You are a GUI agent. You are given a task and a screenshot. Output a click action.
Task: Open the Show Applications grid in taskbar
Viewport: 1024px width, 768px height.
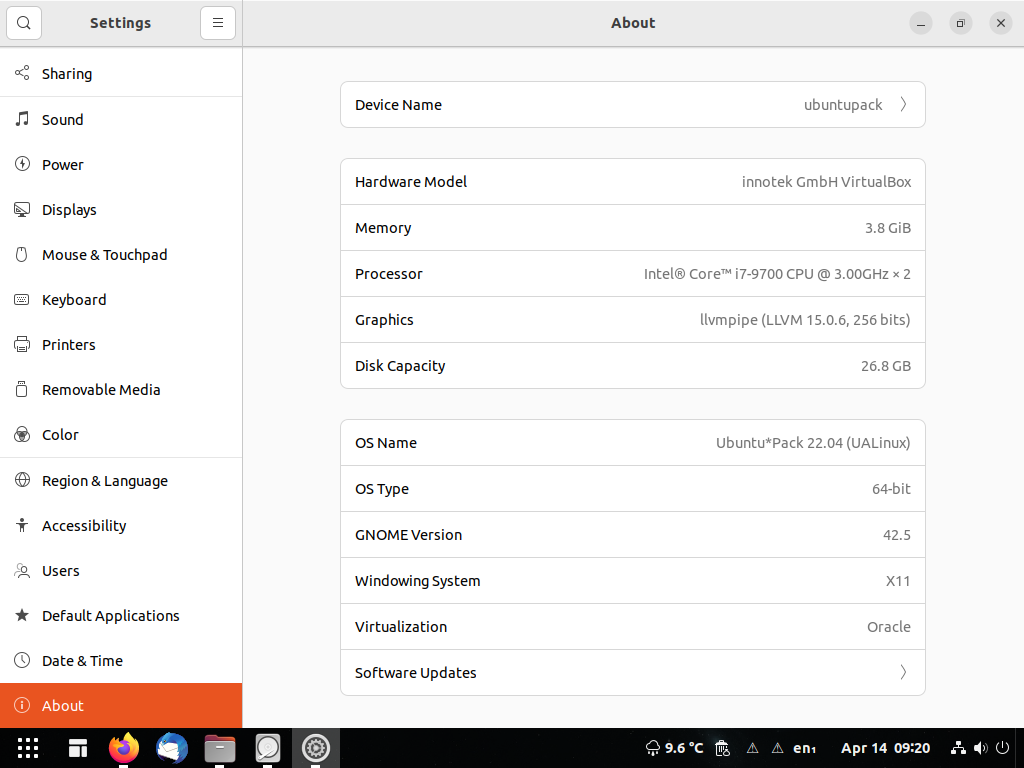pos(28,748)
